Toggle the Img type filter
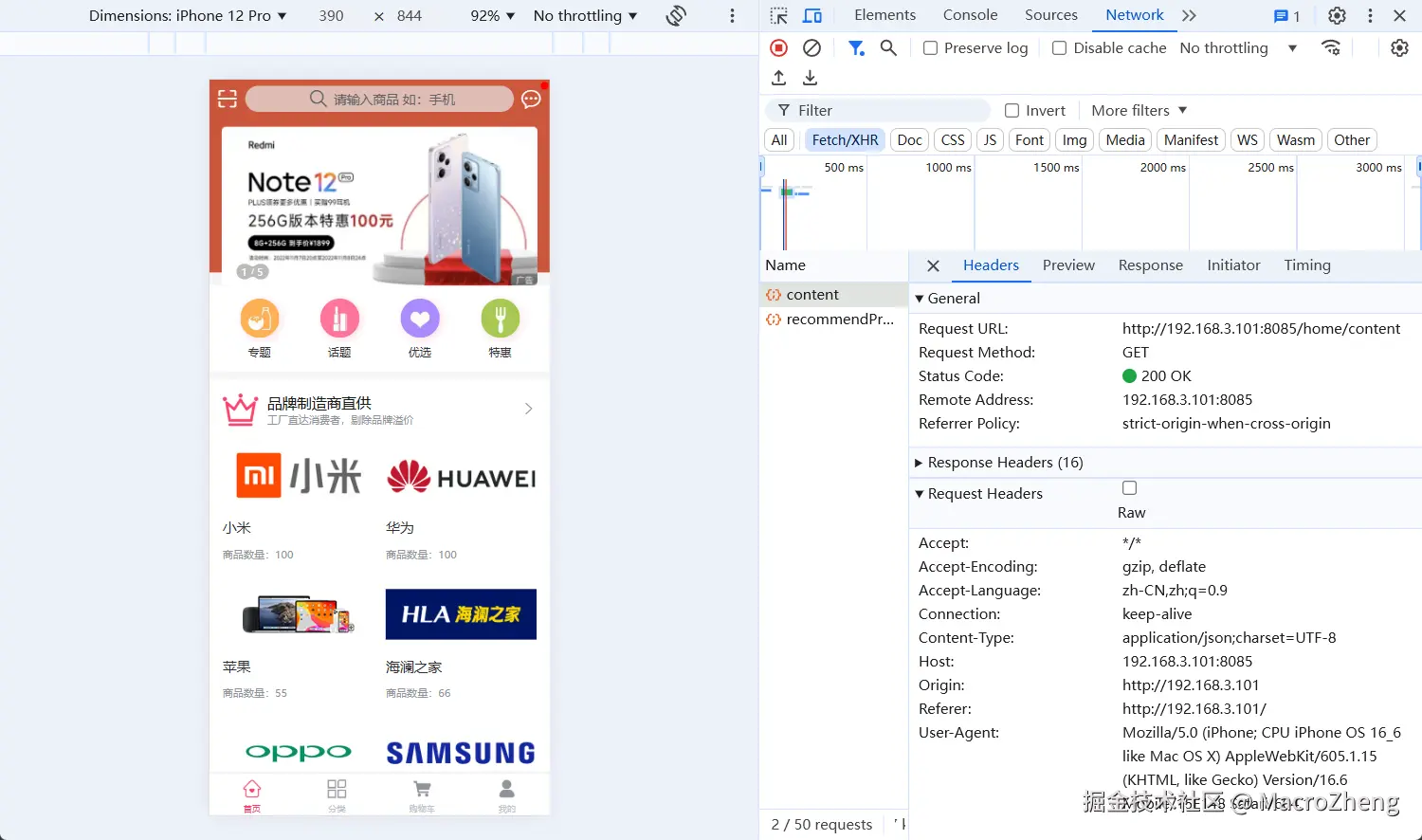Image resolution: width=1422 pixels, height=840 pixels. pyautogui.click(x=1074, y=140)
